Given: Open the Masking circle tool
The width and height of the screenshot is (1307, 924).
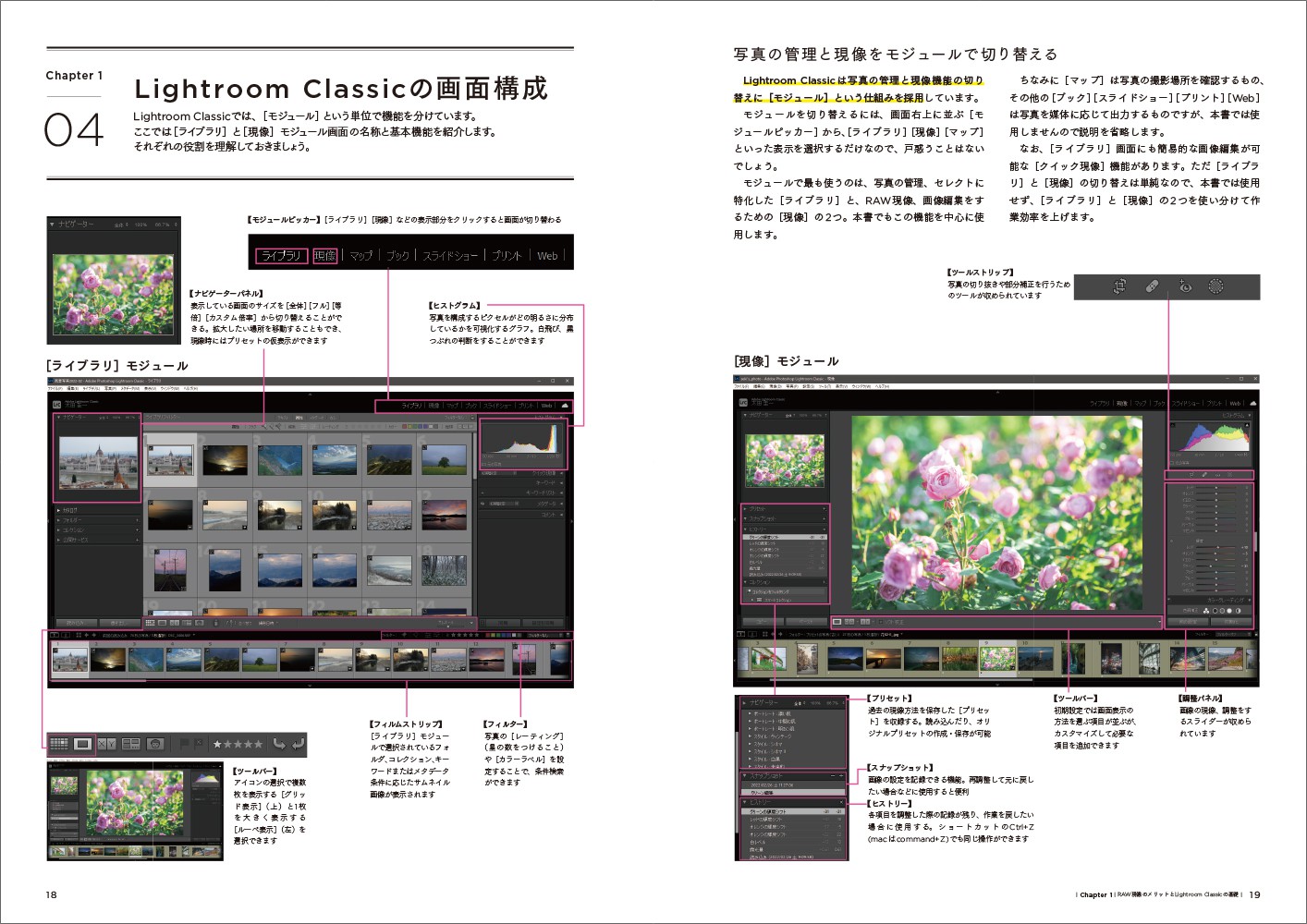Looking at the screenshot, I should pos(1216,286).
